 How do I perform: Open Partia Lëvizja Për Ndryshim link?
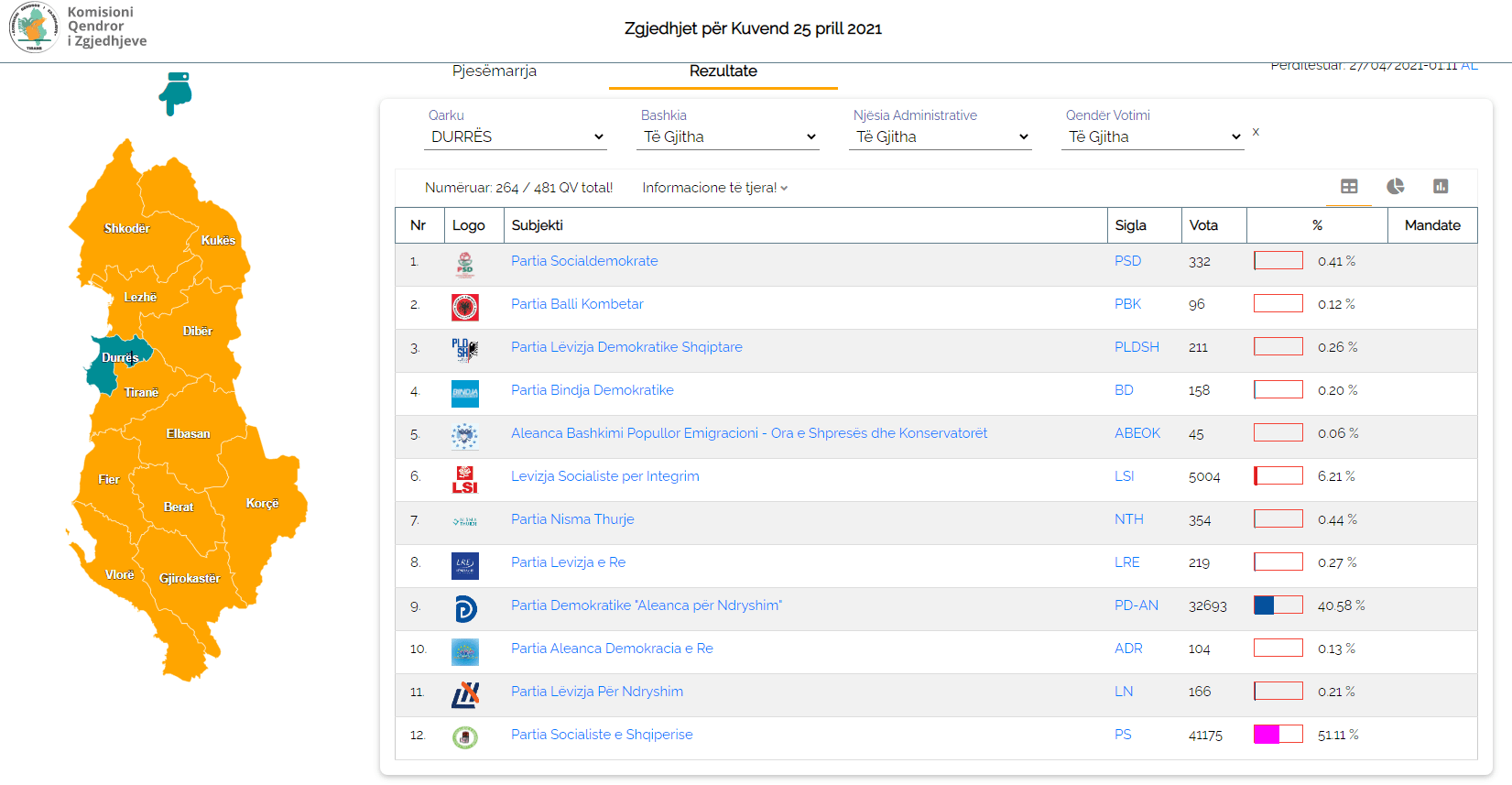pos(597,692)
